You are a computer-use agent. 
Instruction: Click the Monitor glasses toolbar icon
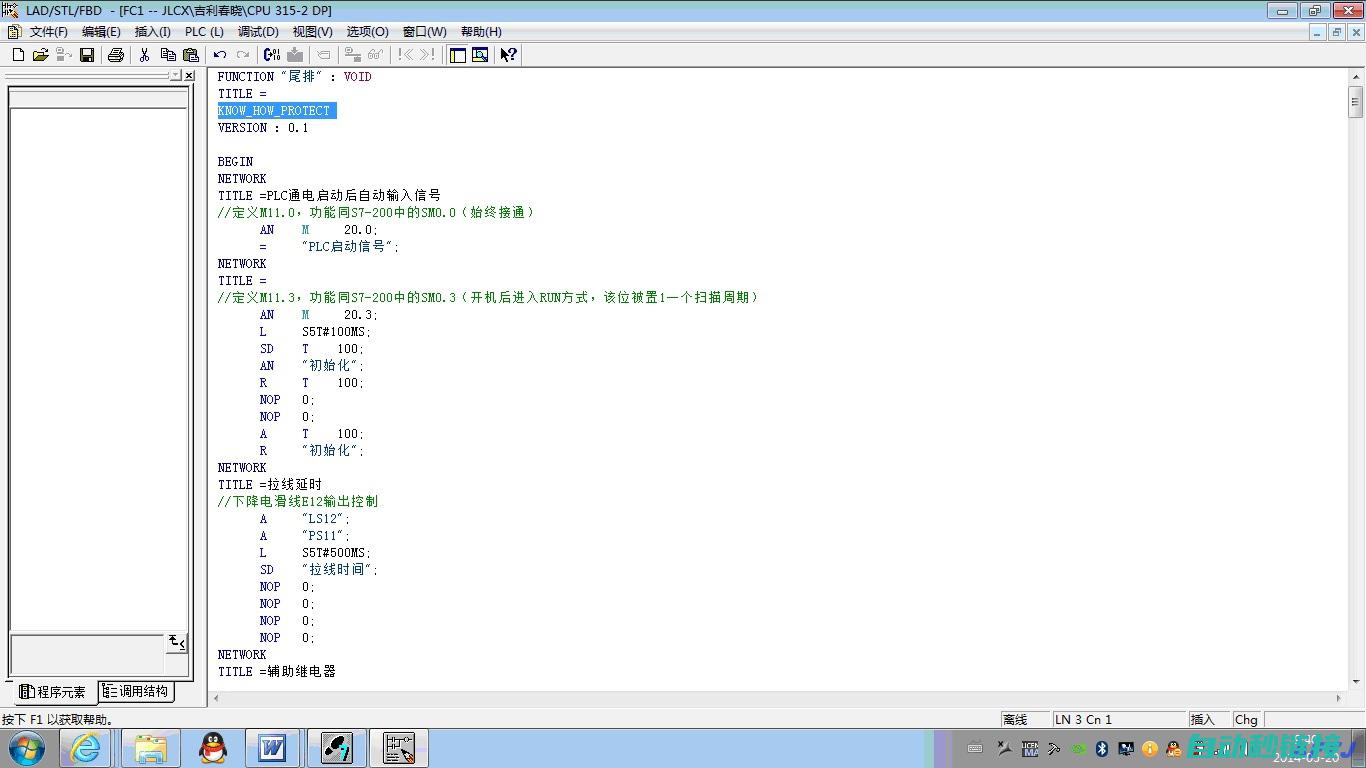point(376,55)
